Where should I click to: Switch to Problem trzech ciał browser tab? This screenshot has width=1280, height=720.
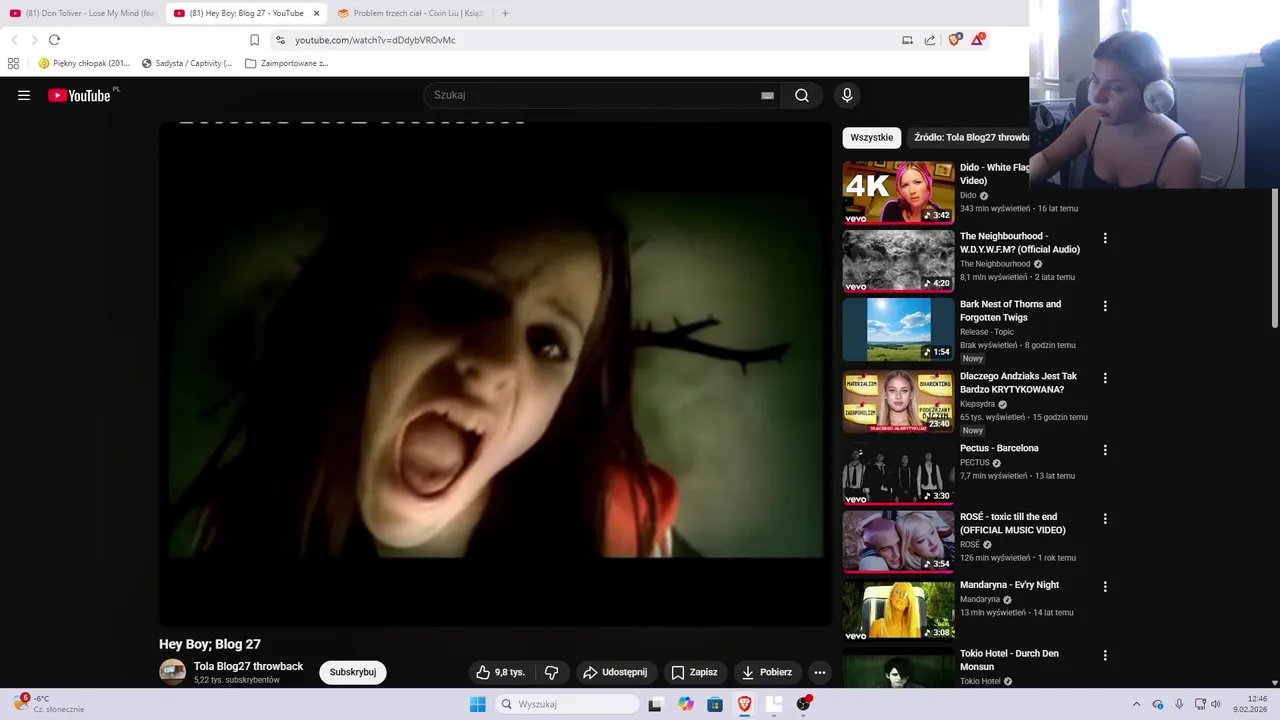coord(410,13)
